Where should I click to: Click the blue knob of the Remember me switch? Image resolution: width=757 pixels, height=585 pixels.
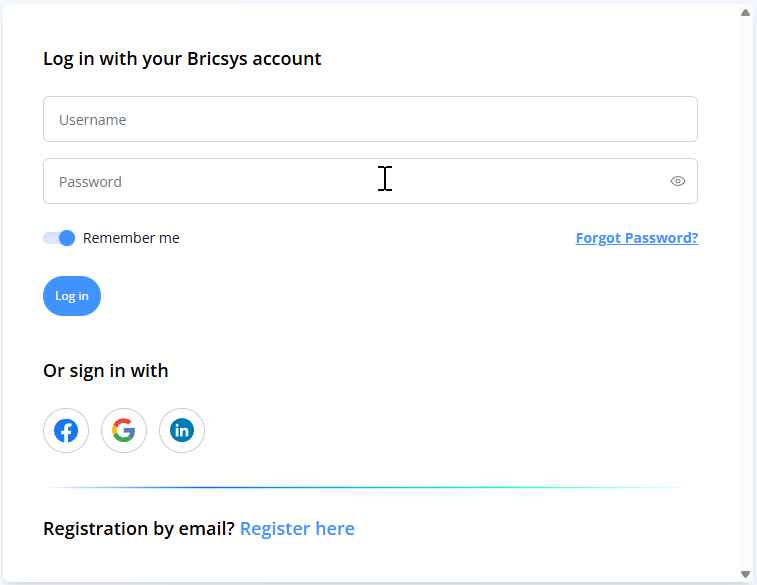(x=67, y=238)
